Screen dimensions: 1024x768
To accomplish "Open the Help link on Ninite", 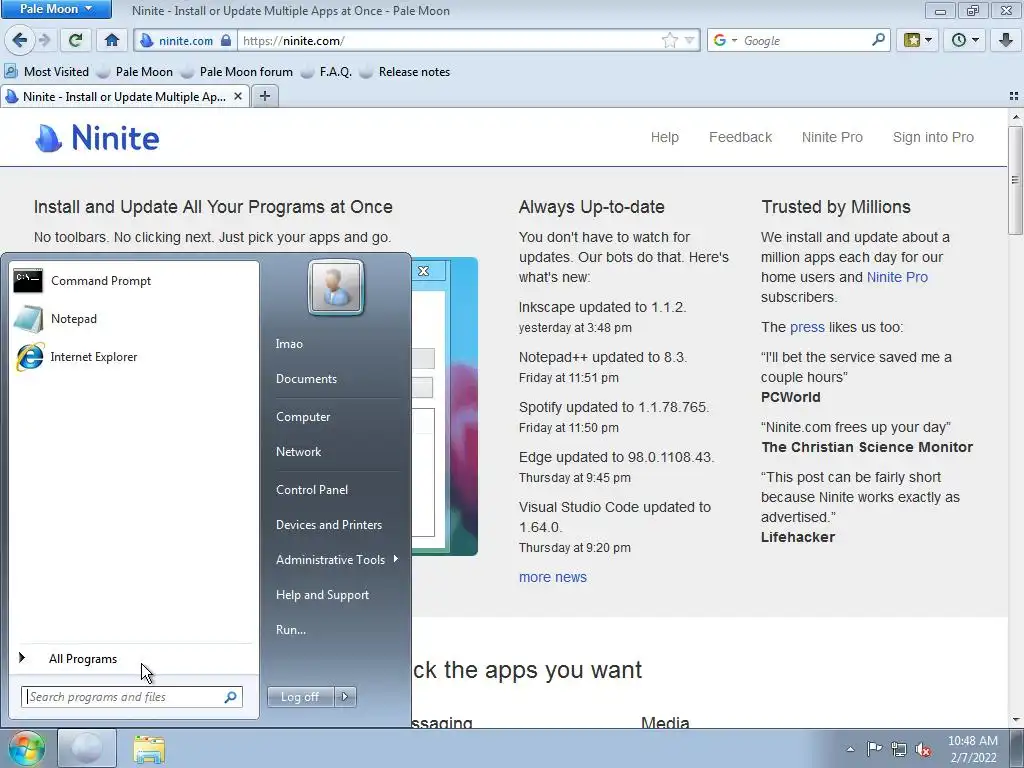I will (665, 137).
